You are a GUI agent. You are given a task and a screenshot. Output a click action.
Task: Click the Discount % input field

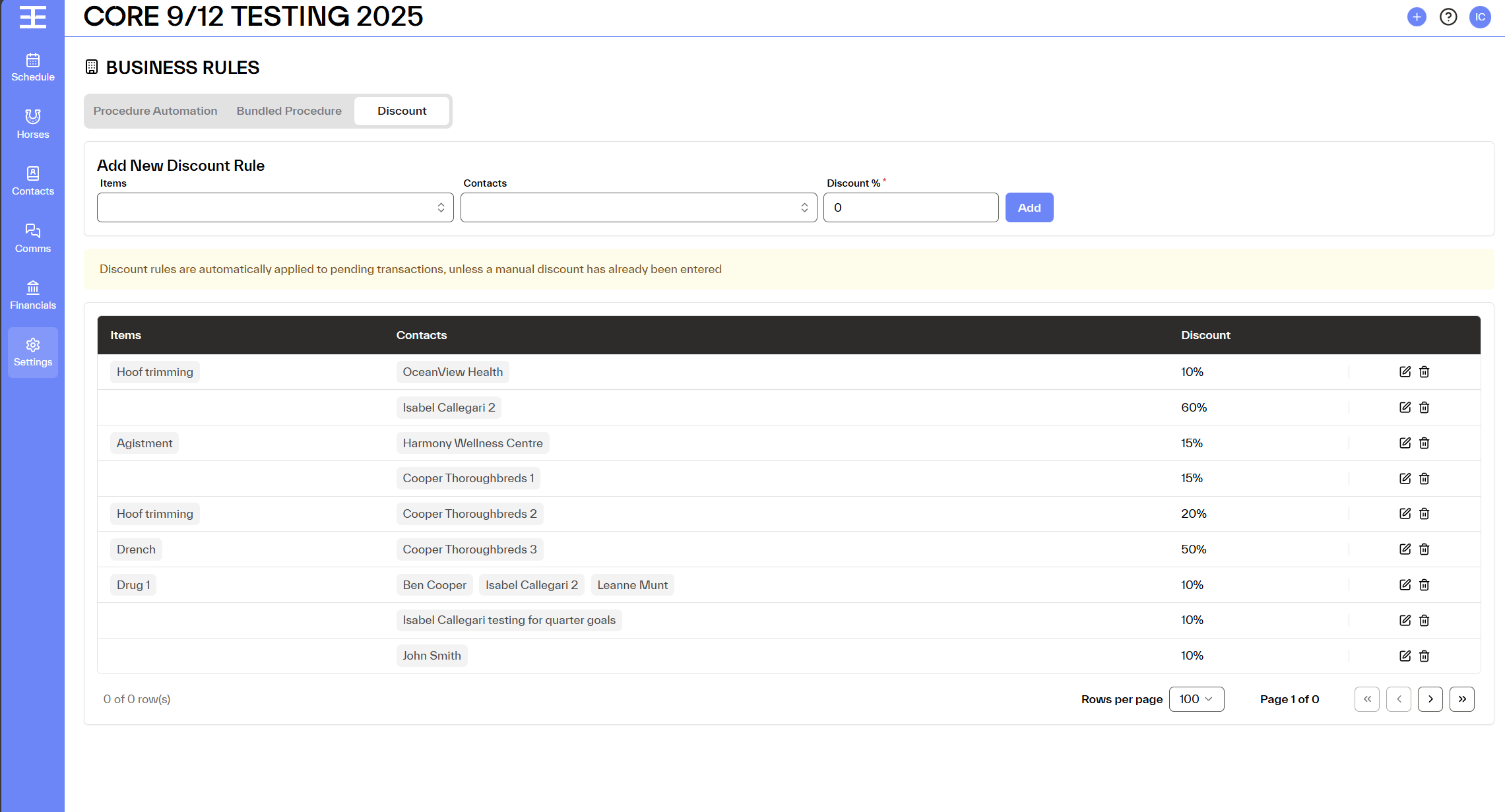coord(910,208)
